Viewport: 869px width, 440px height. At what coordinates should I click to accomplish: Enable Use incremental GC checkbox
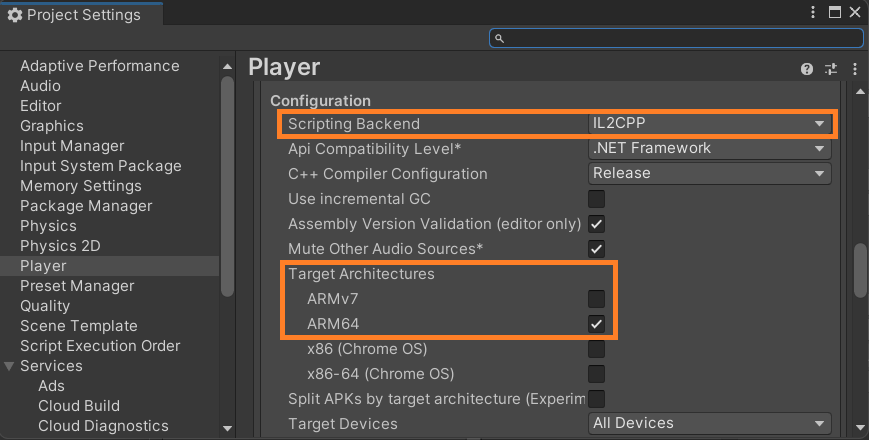[596, 198]
